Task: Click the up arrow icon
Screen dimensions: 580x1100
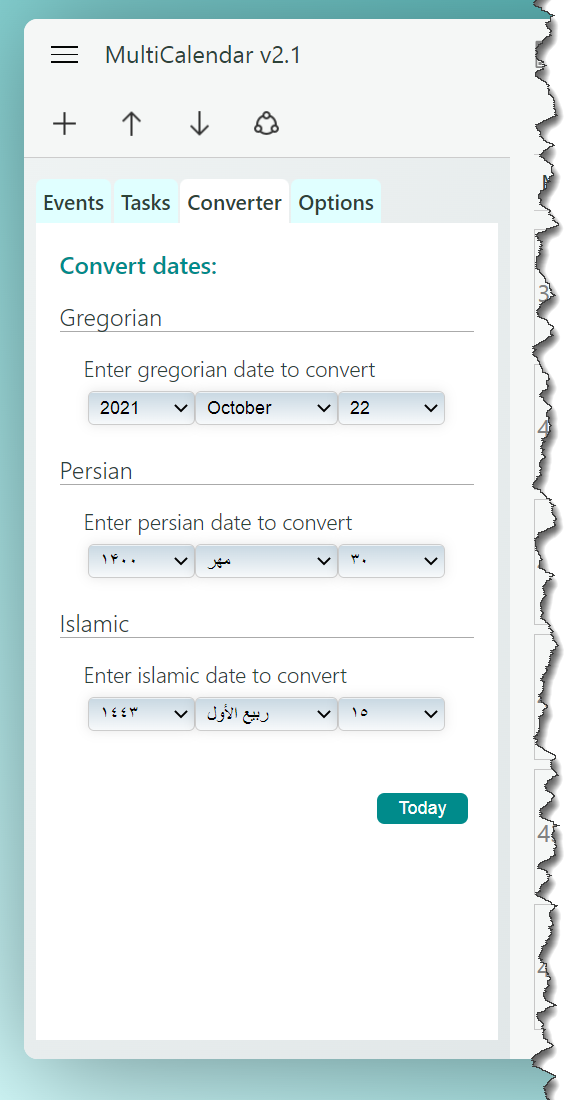Action: (x=131, y=124)
